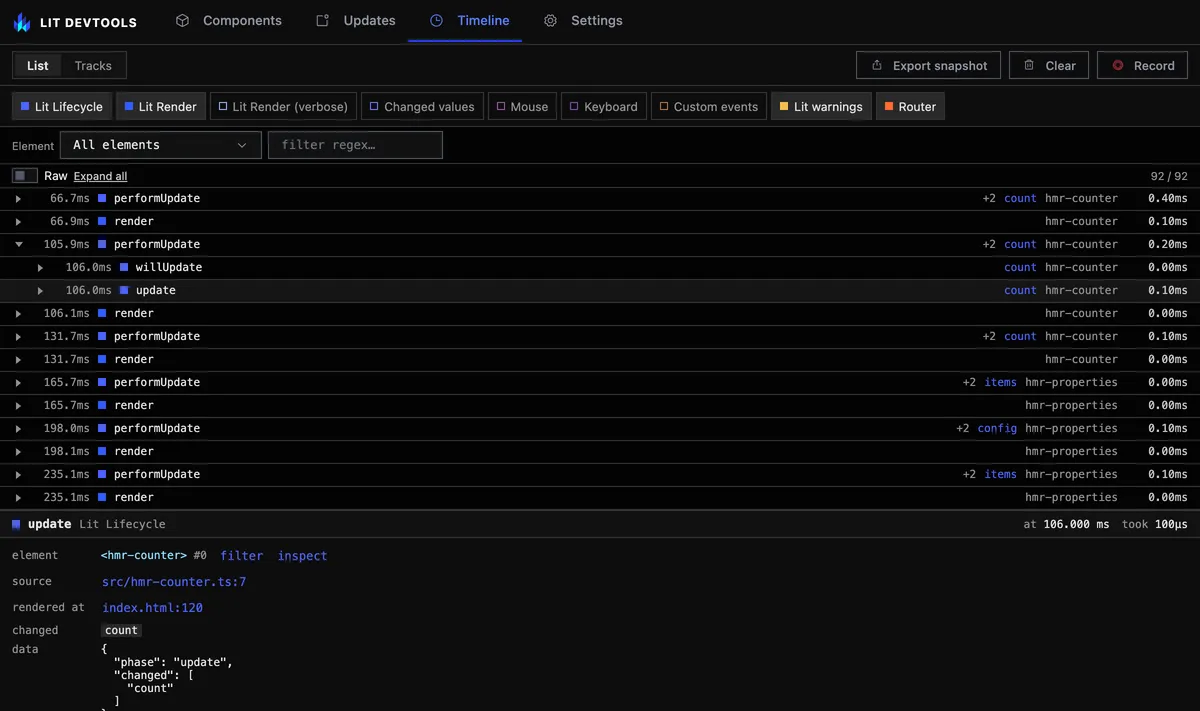
Task: Enable the Keyboard events filter
Action: click(604, 107)
